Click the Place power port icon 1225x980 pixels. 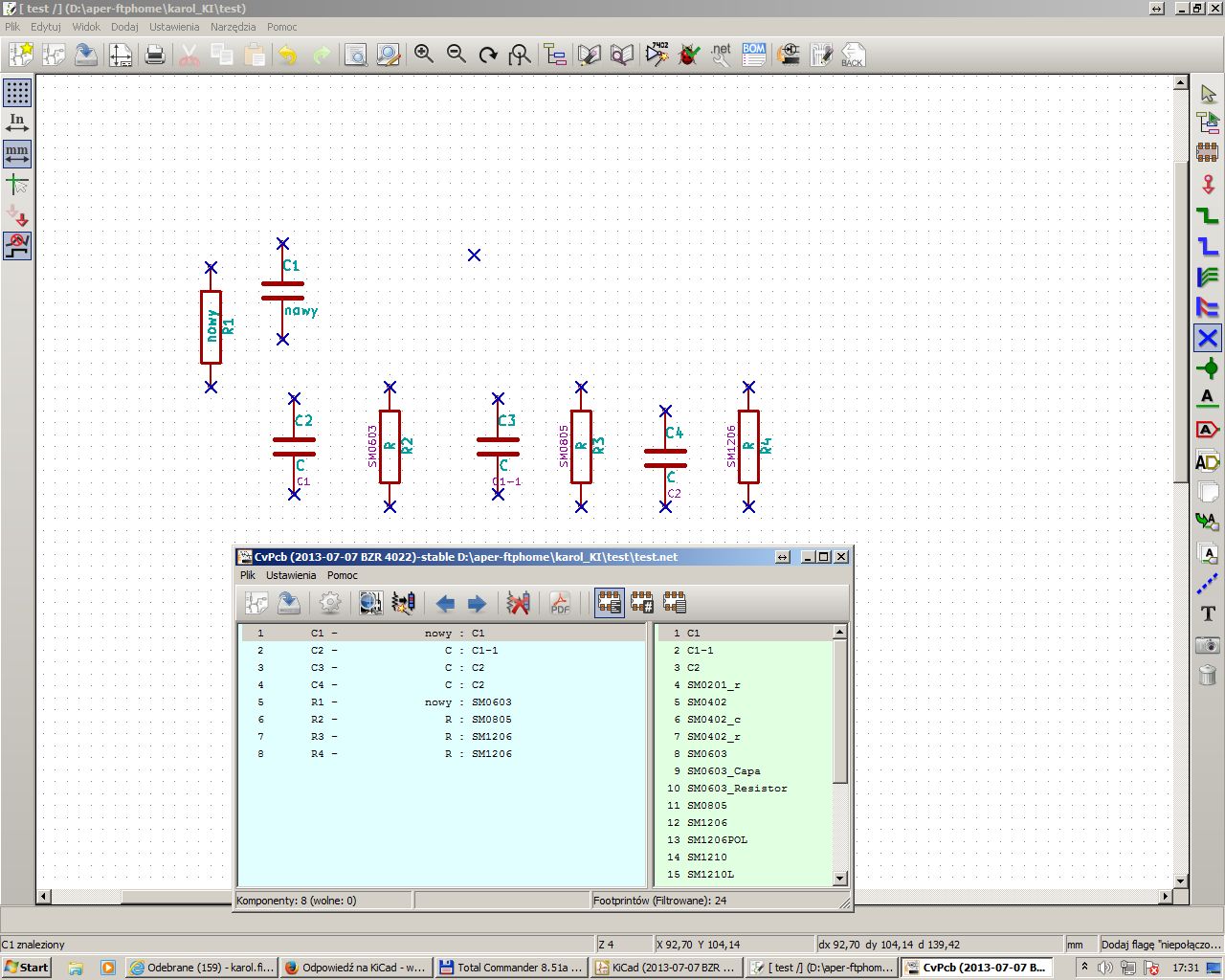click(x=1208, y=185)
